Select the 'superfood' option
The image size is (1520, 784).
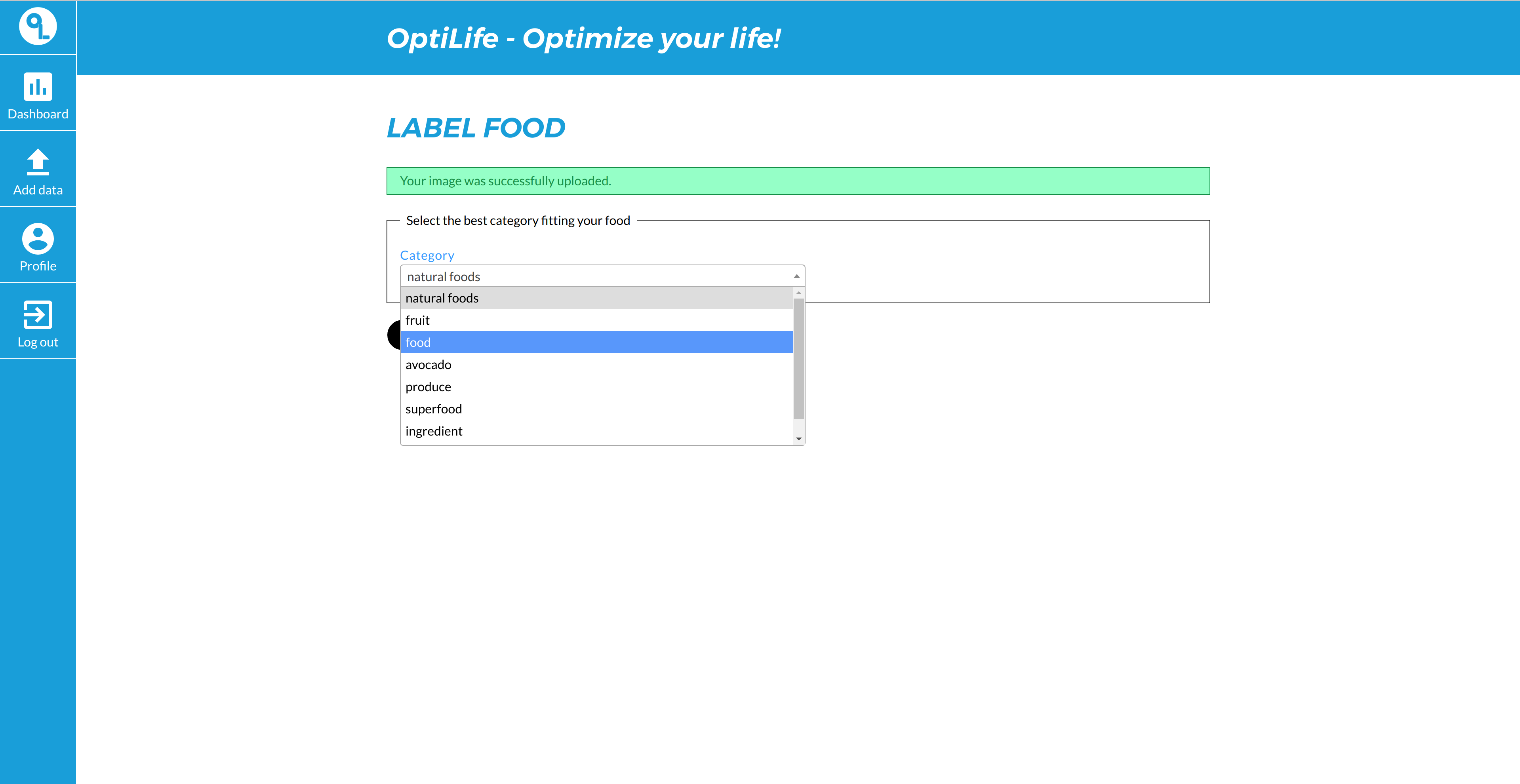596,409
